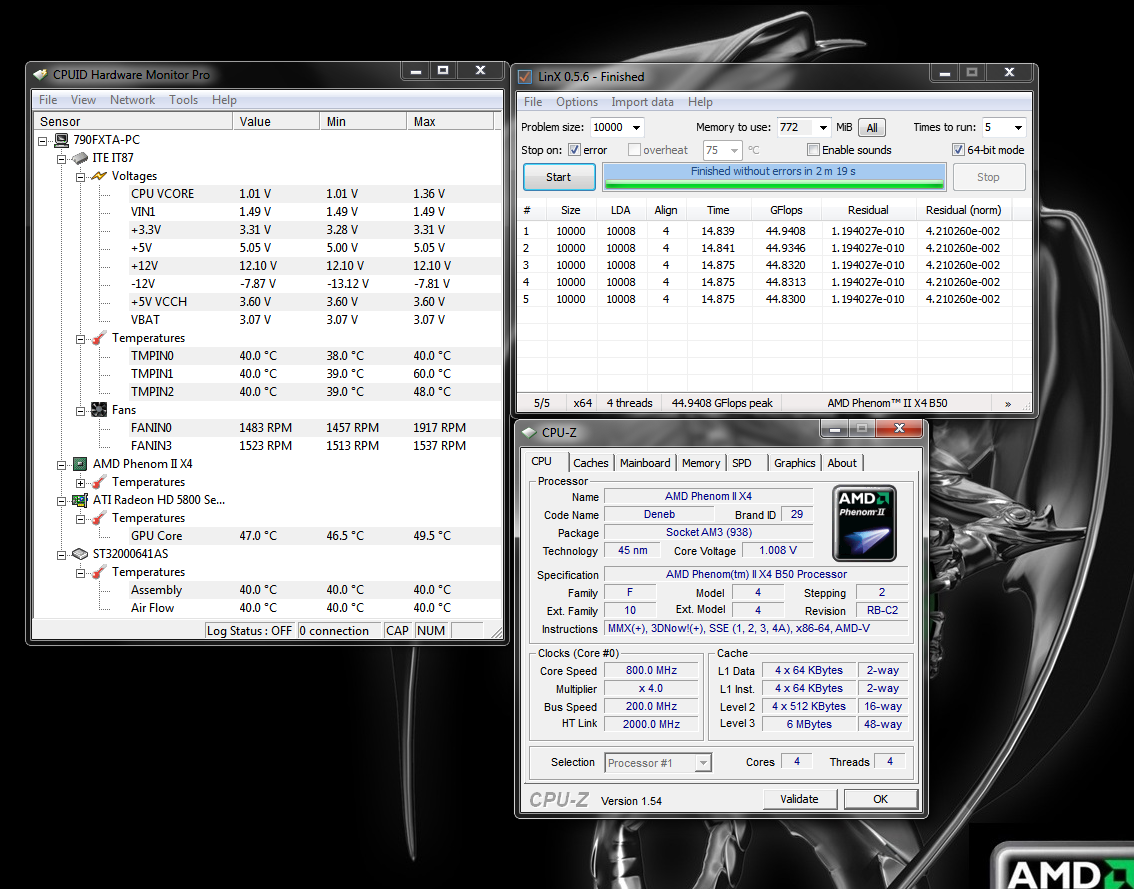Screen dimensions: 1134x889
Task: Click the CPU-Z title bar icon
Action: (x=529, y=433)
